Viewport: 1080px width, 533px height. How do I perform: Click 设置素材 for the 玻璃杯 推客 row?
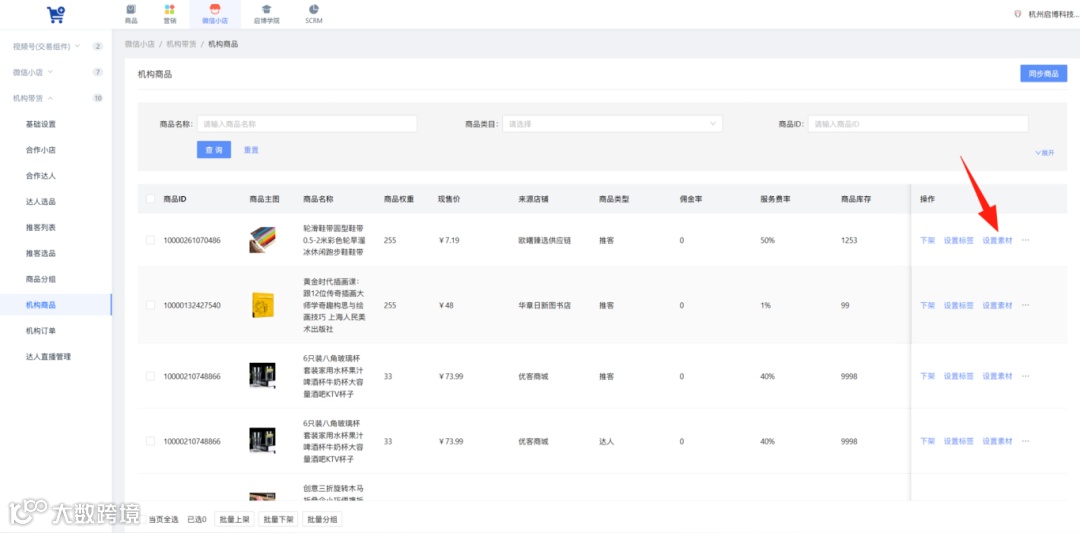coord(997,376)
